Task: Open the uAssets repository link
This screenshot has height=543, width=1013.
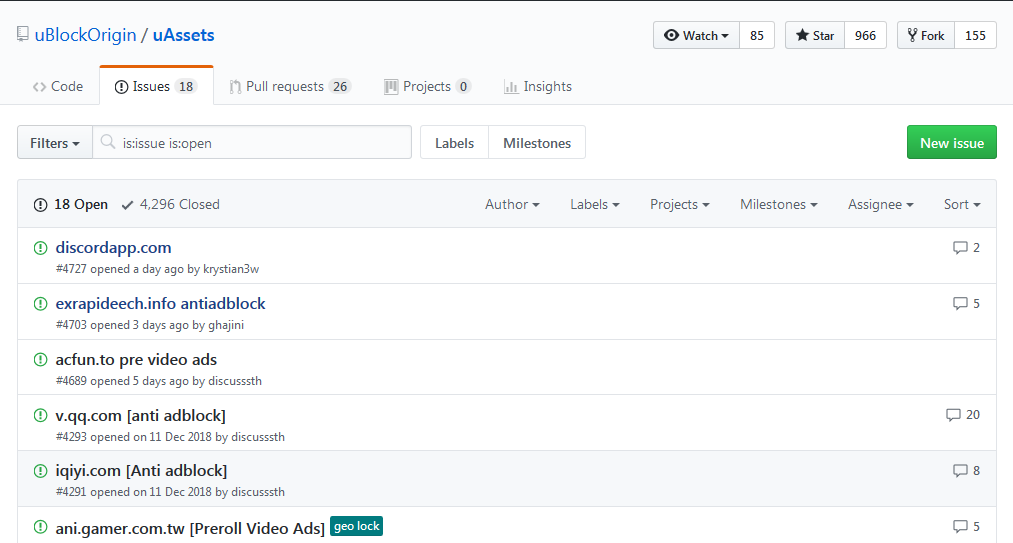Action: click(183, 35)
